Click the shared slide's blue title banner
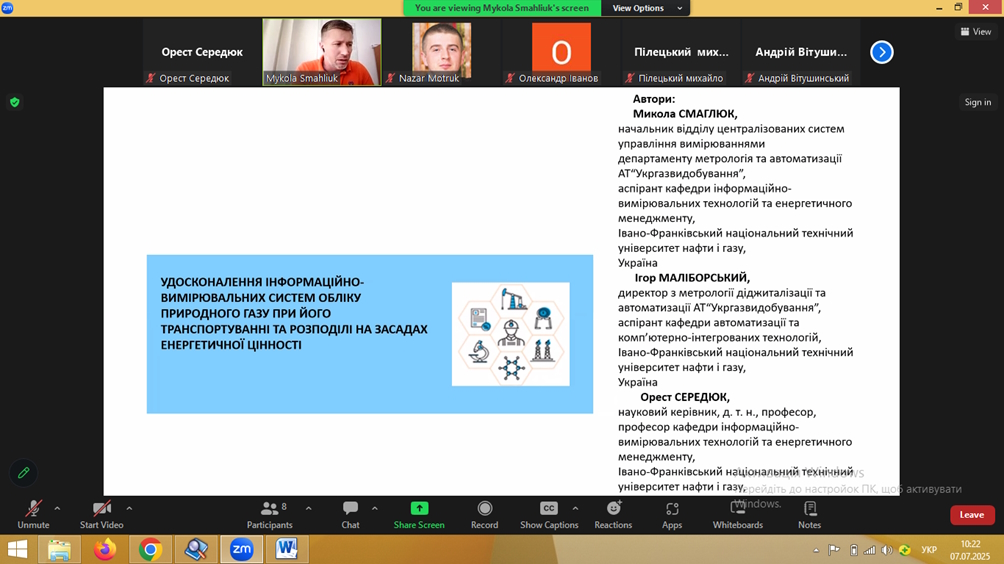The width and height of the screenshot is (1004, 564). point(369,334)
